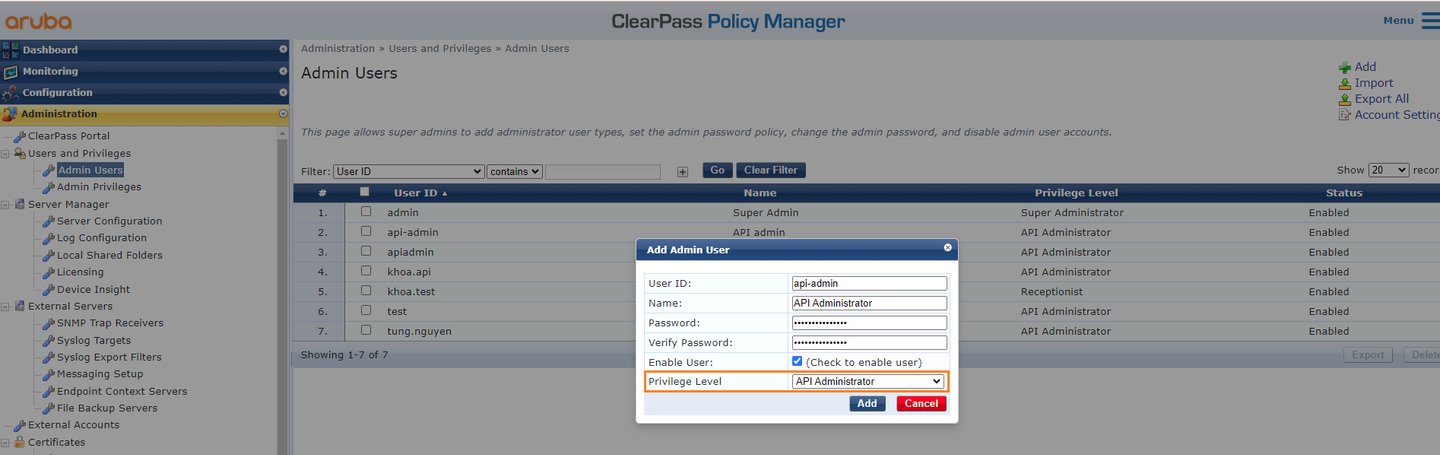Click the greyed Export button below table

(x=1368, y=355)
